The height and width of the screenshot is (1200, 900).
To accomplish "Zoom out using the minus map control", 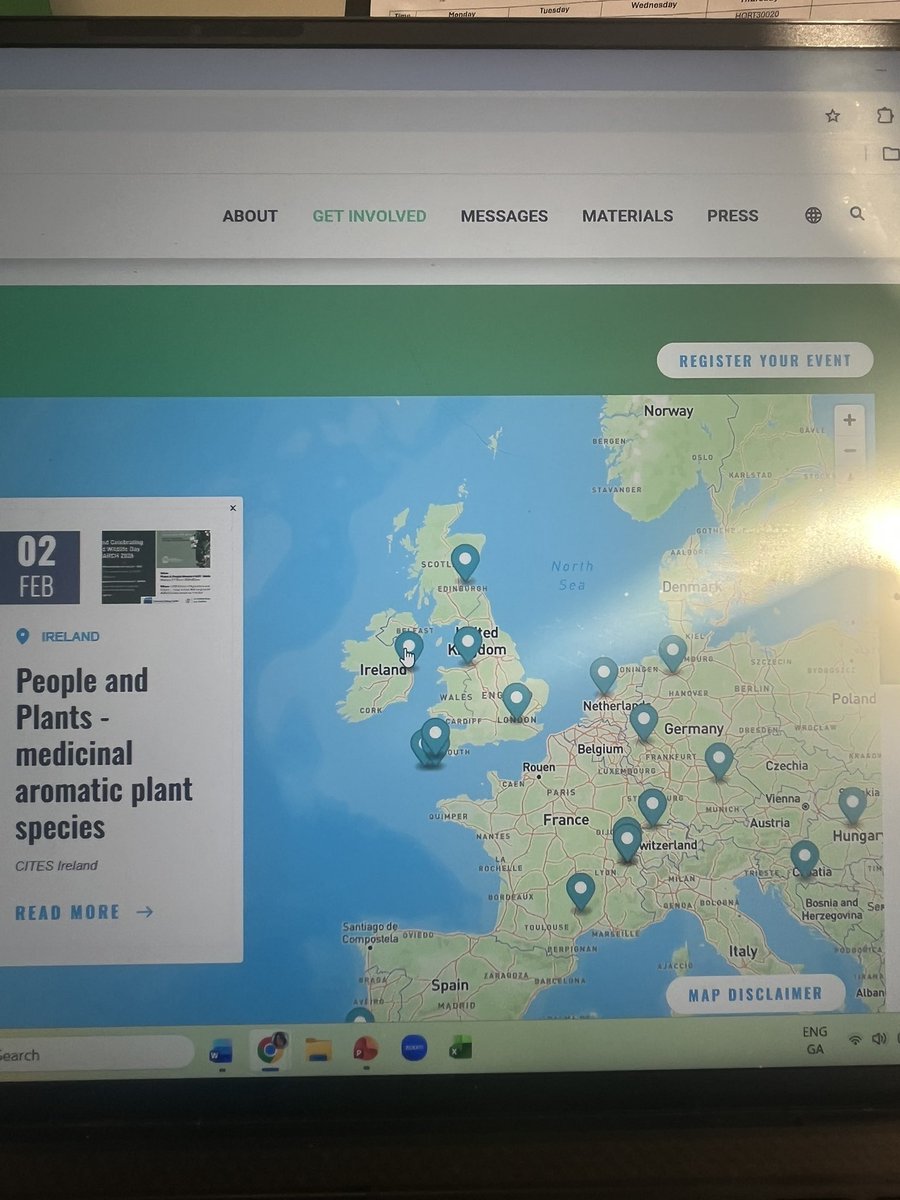I will click(x=848, y=451).
